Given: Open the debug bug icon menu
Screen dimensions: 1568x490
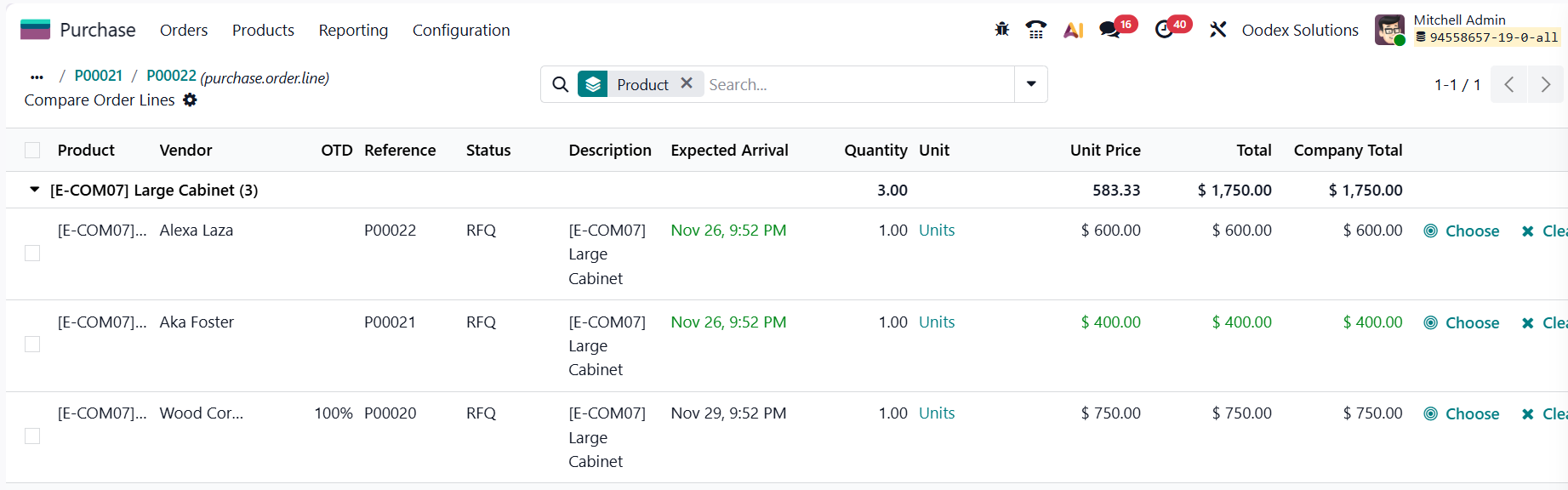Looking at the screenshot, I should (1001, 30).
